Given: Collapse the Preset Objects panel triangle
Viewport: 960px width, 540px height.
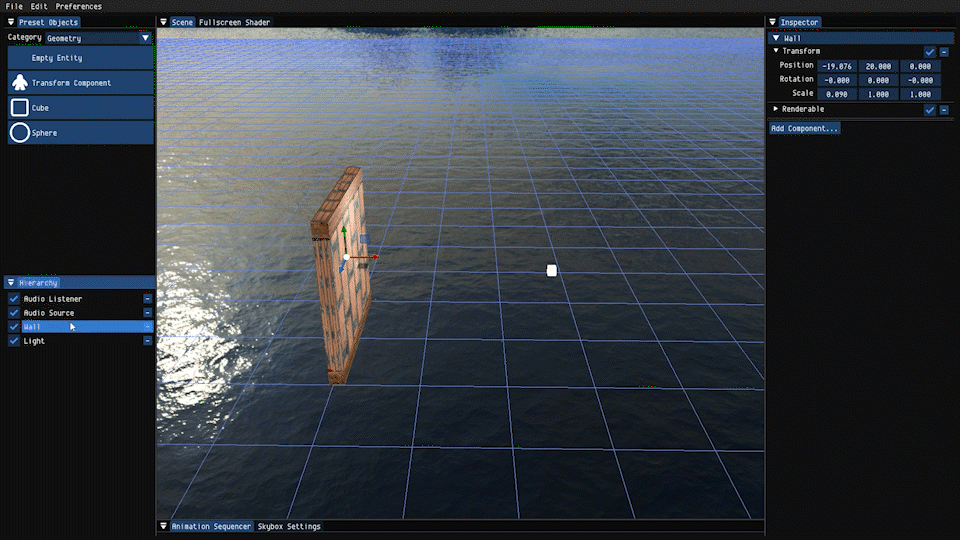Looking at the screenshot, I should (x=10, y=22).
